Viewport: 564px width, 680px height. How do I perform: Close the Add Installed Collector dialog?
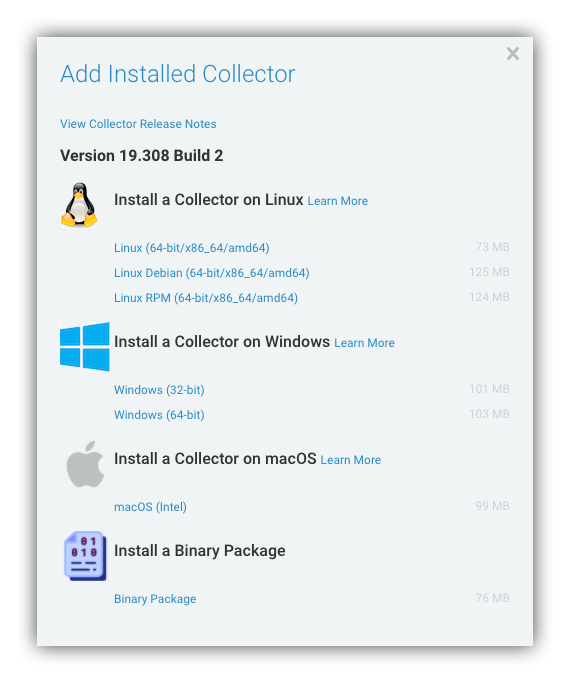(512, 54)
